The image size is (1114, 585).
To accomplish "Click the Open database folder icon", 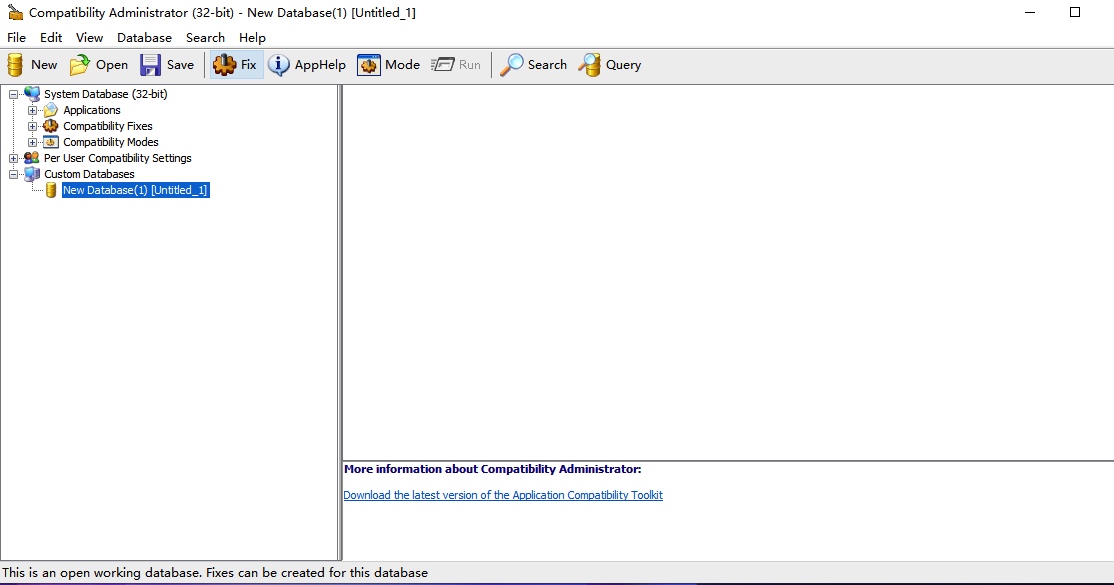I will point(80,65).
